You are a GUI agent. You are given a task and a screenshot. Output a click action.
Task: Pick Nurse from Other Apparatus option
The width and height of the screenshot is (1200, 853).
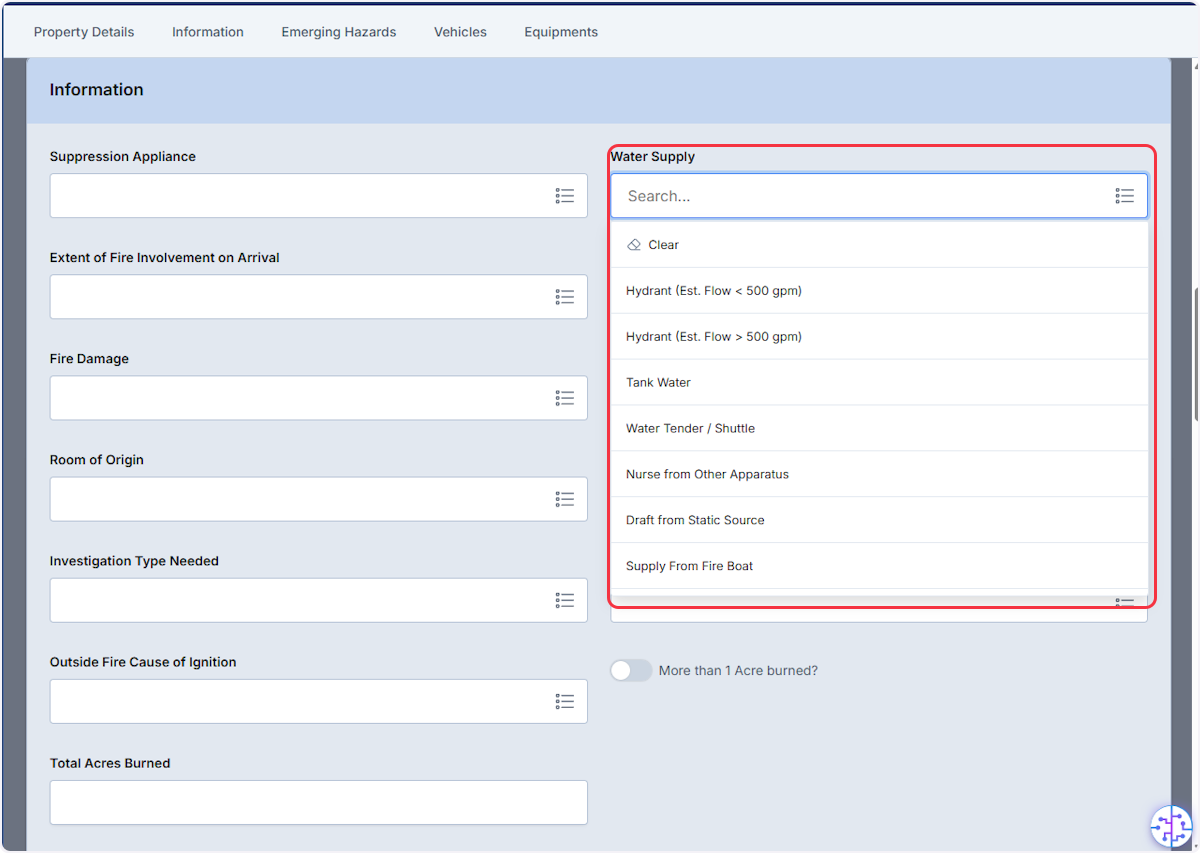coord(880,474)
